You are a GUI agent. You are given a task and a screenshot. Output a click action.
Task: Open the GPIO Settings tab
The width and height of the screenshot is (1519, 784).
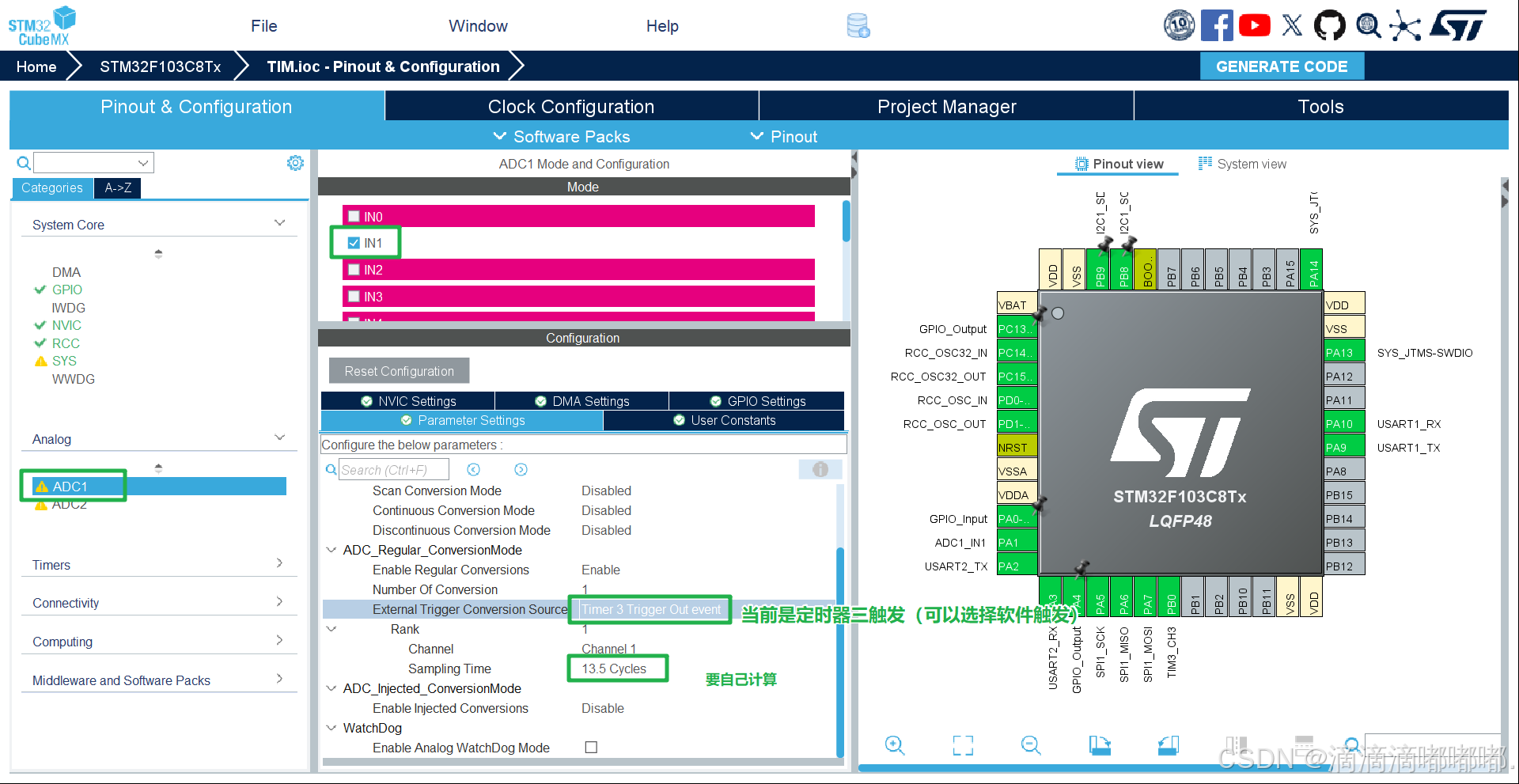click(757, 401)
